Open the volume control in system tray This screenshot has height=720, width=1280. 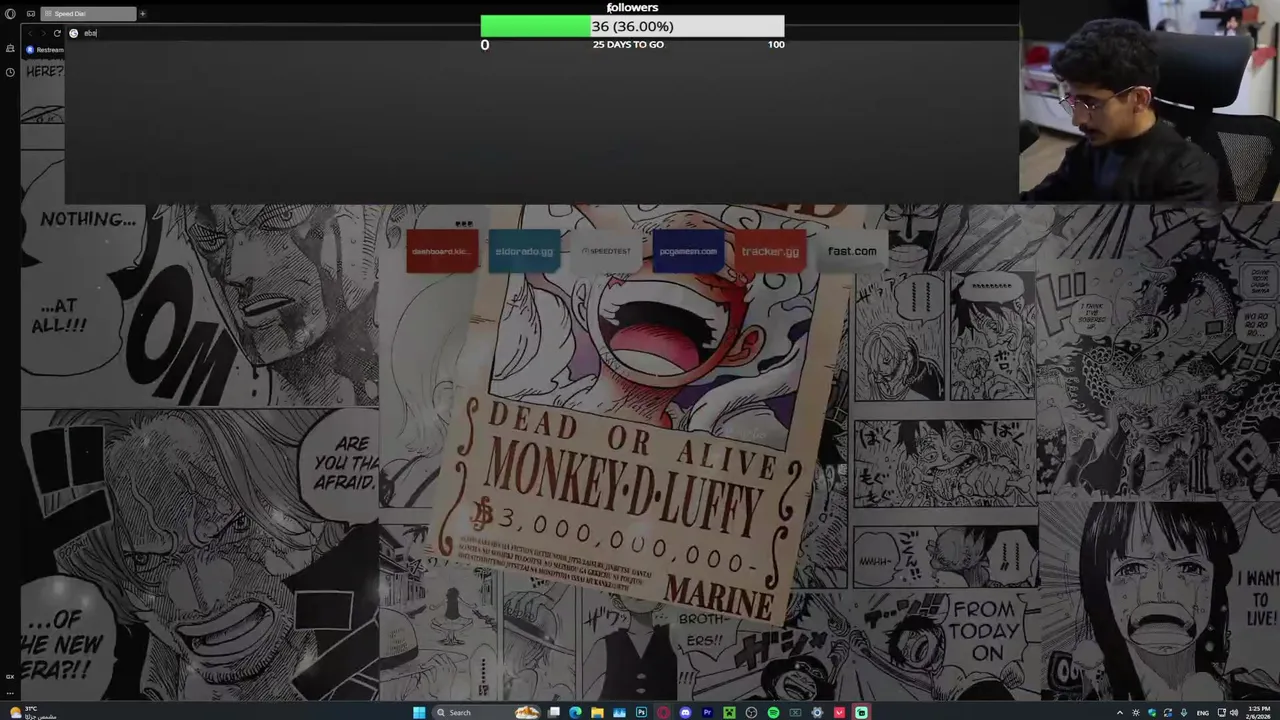[1234, 713]
